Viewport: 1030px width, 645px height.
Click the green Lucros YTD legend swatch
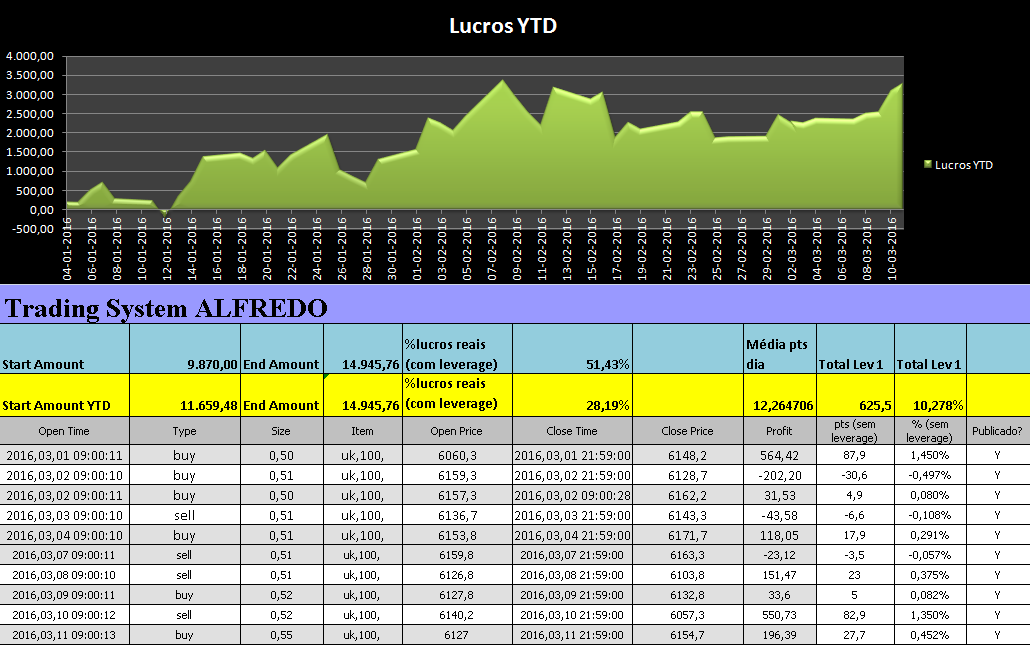928,165
